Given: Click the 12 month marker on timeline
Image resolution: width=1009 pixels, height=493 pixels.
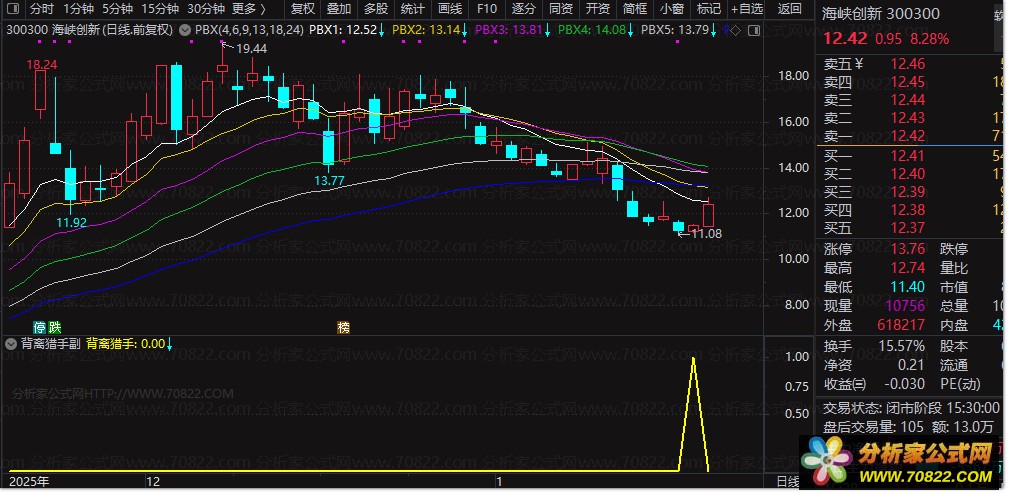Looking at the screenshot, I should [x=152, y=482].
